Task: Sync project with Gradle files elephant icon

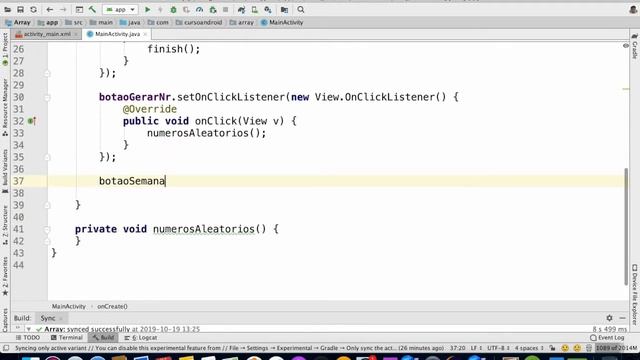Action: pyautogui.click(x=242, y=9)
